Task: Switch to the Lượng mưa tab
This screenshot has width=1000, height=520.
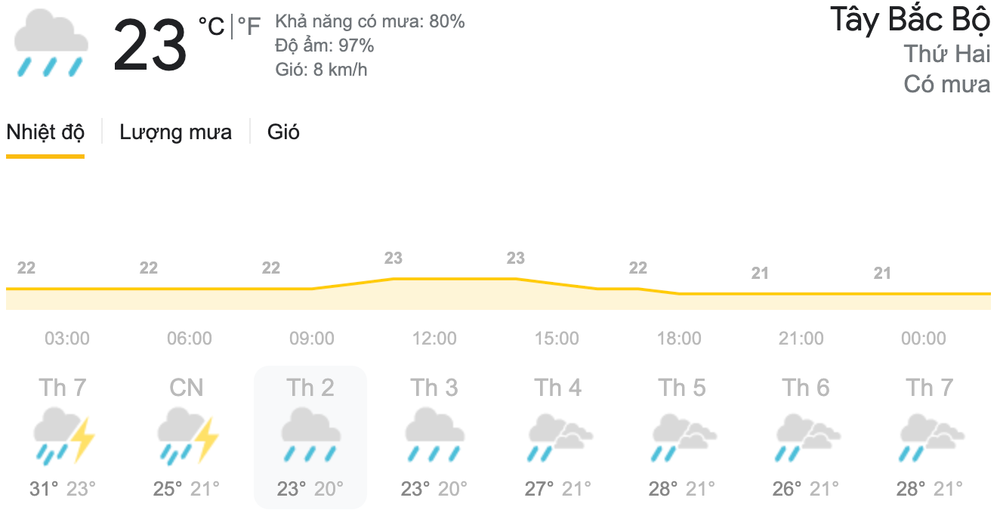Action: pyautogui.click(x=175, y=132)
